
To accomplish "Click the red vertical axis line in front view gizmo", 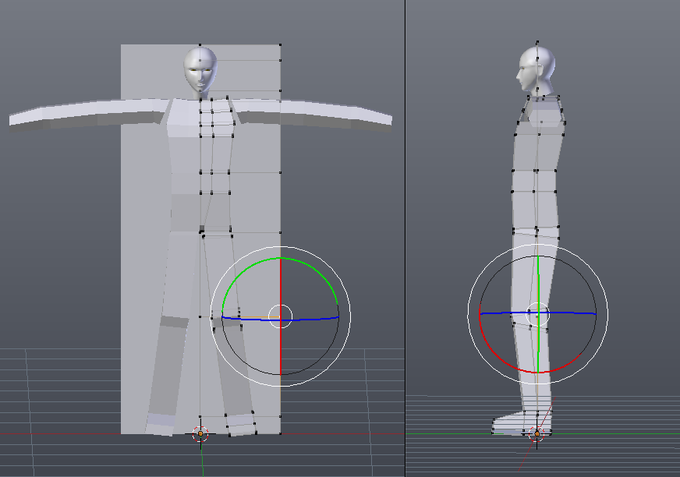I will tap(281, 317).
